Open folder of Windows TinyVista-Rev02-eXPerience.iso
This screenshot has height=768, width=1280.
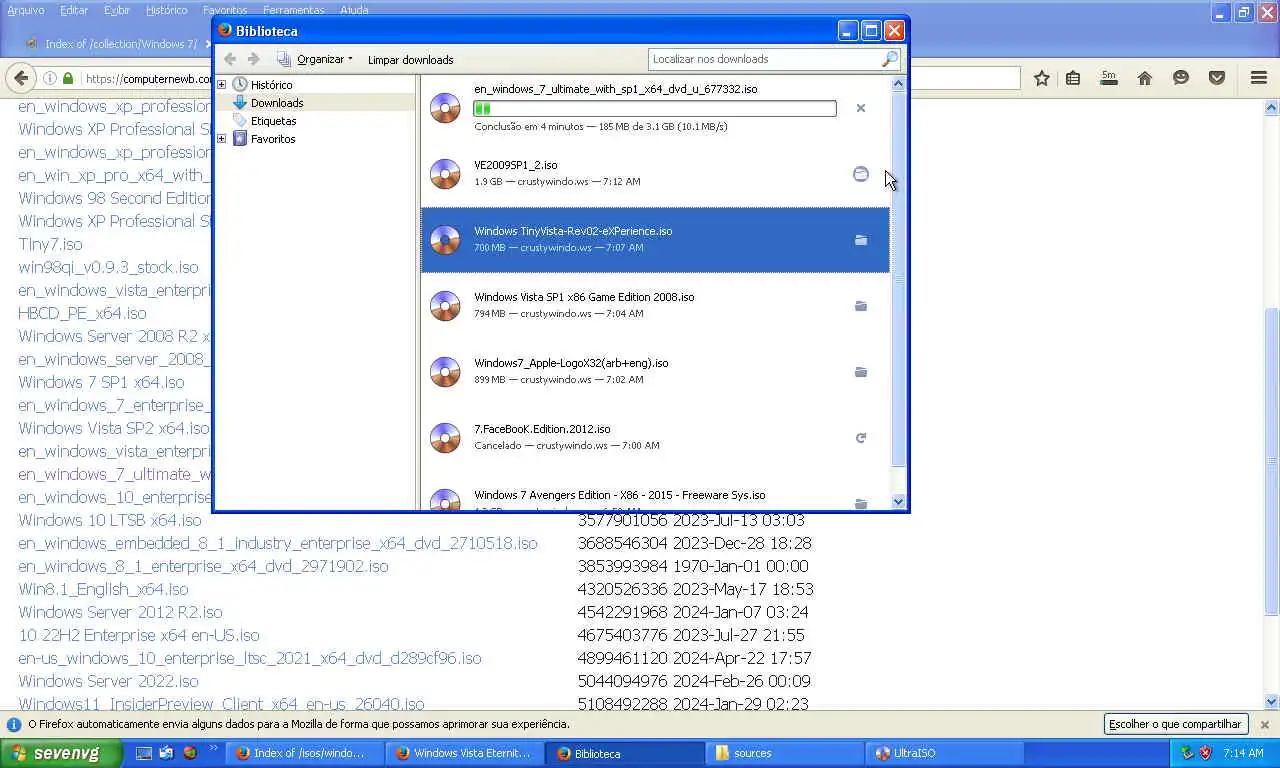click(x=860, y=240)
